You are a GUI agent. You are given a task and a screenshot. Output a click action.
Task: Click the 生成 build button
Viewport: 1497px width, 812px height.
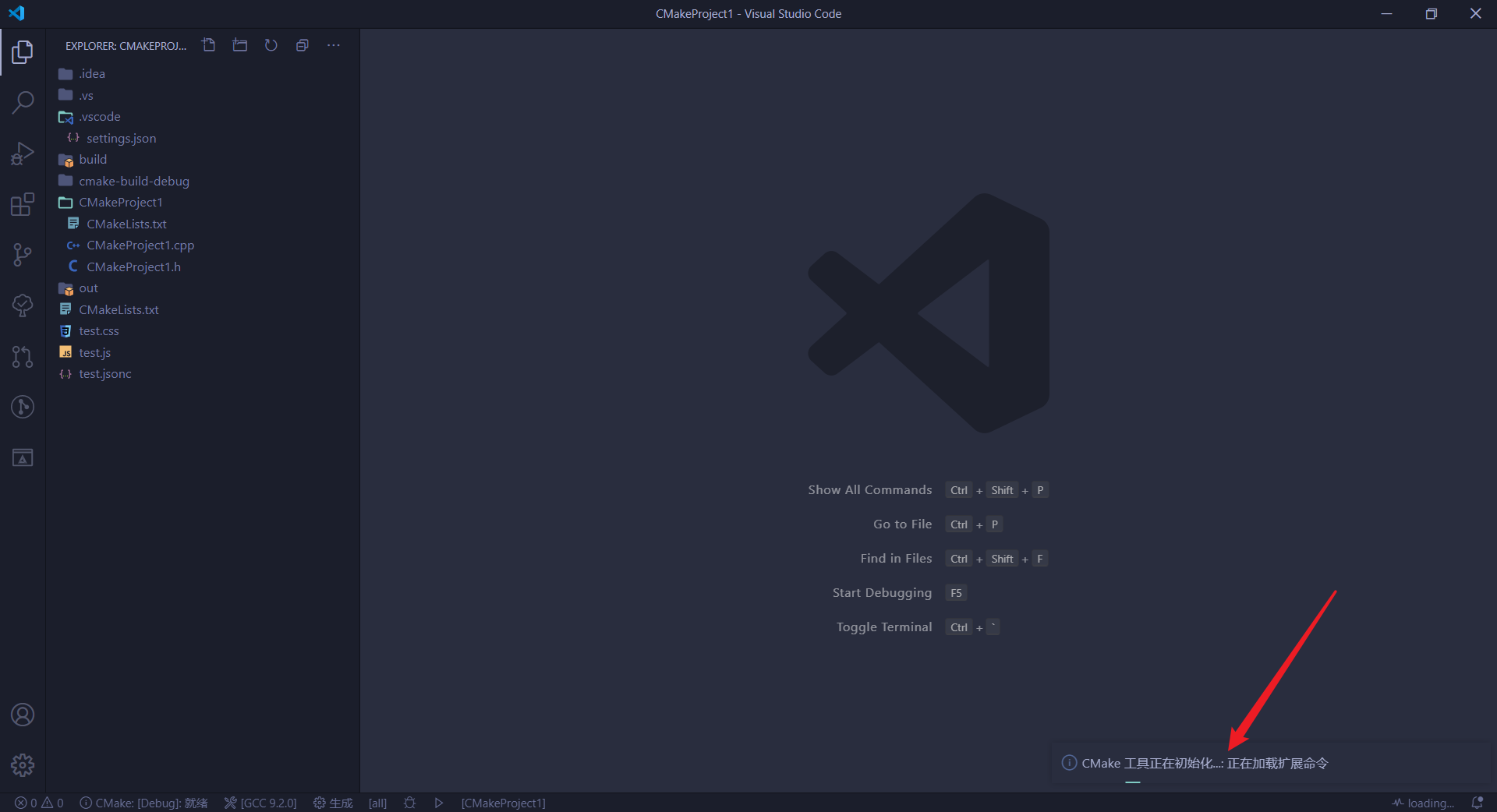pyautogui.click(x=333, y=803)
